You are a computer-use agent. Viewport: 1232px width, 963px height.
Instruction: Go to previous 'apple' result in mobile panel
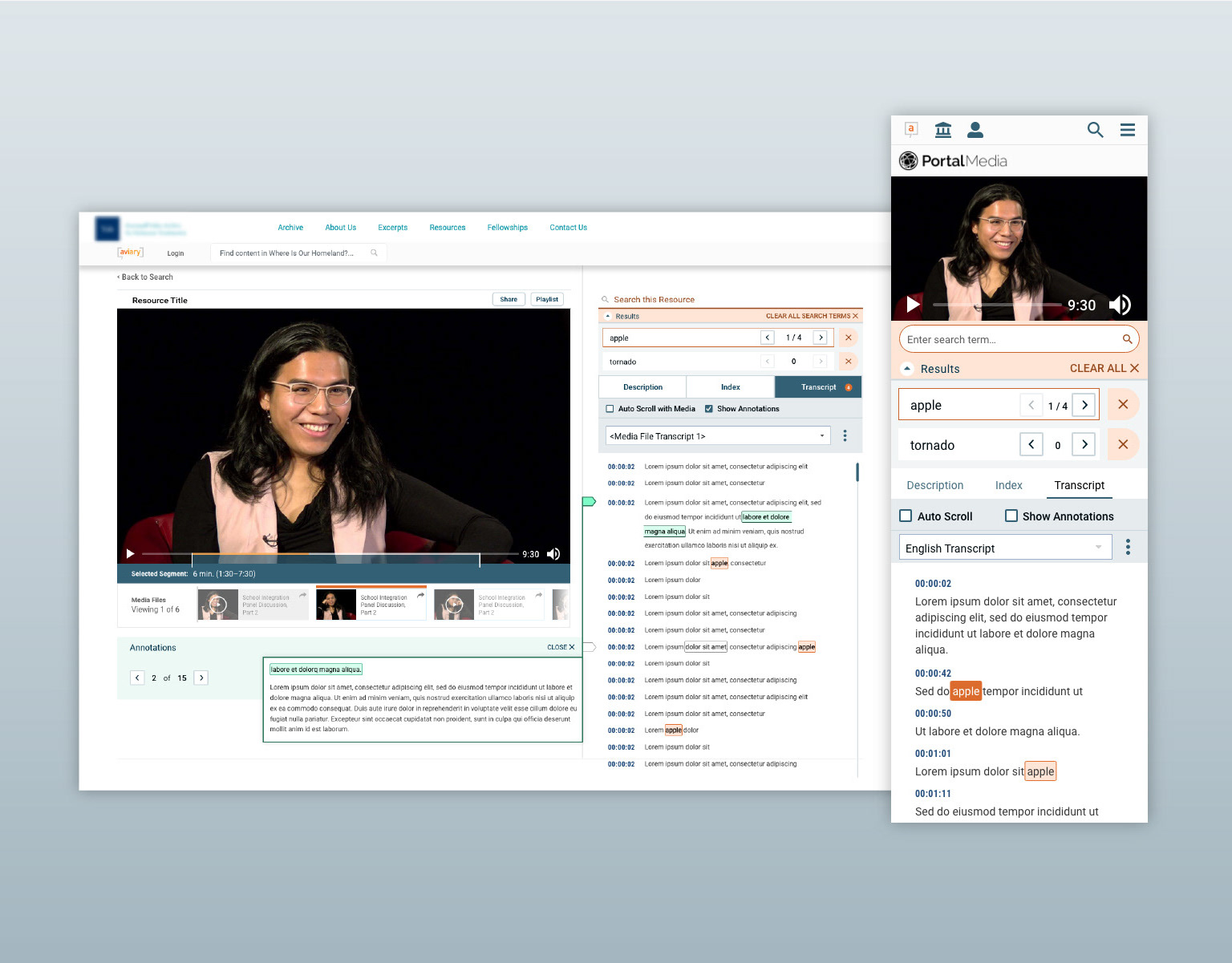point(1031,405)
